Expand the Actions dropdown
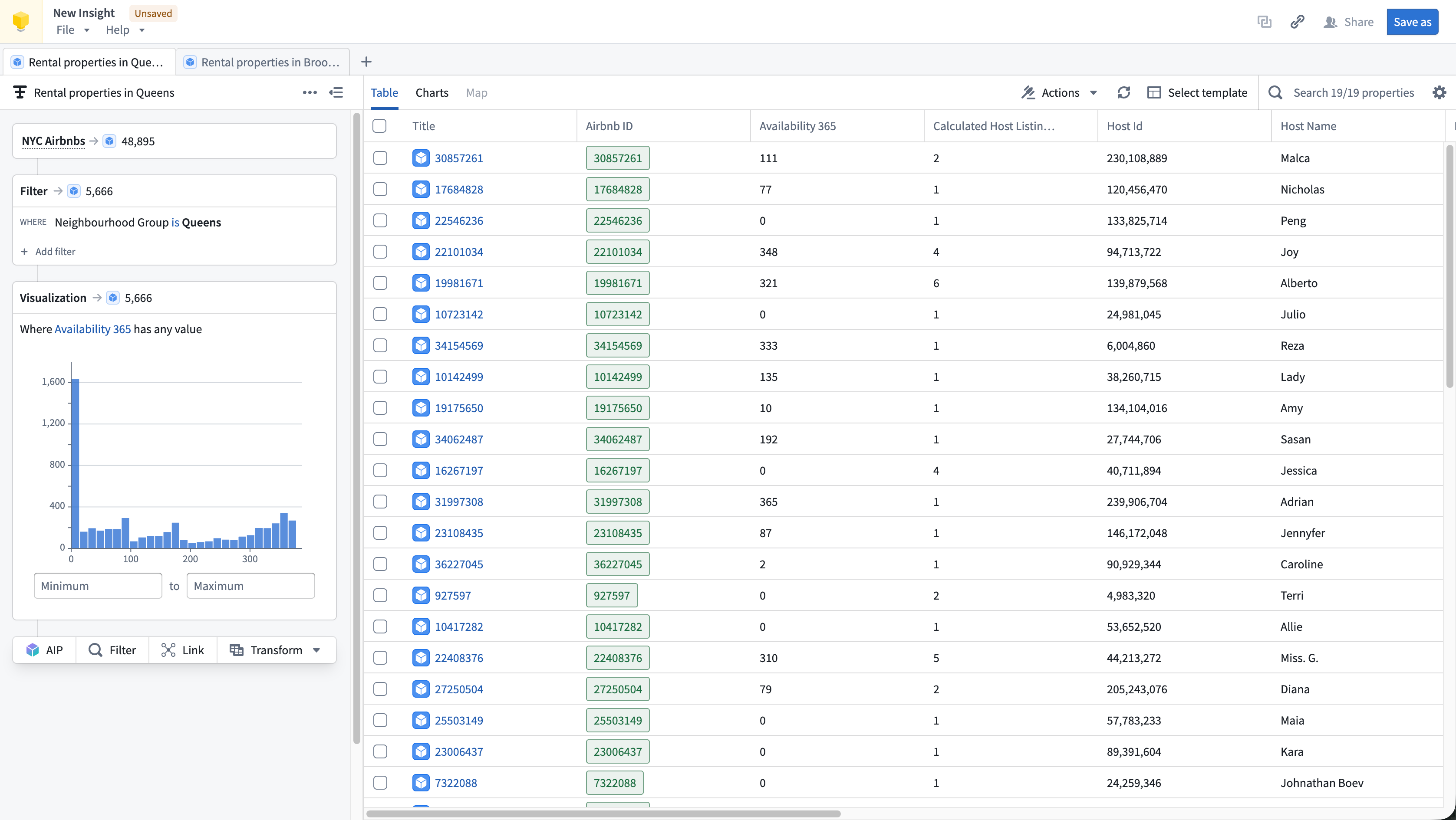1456x820 pixels. 1060,92
